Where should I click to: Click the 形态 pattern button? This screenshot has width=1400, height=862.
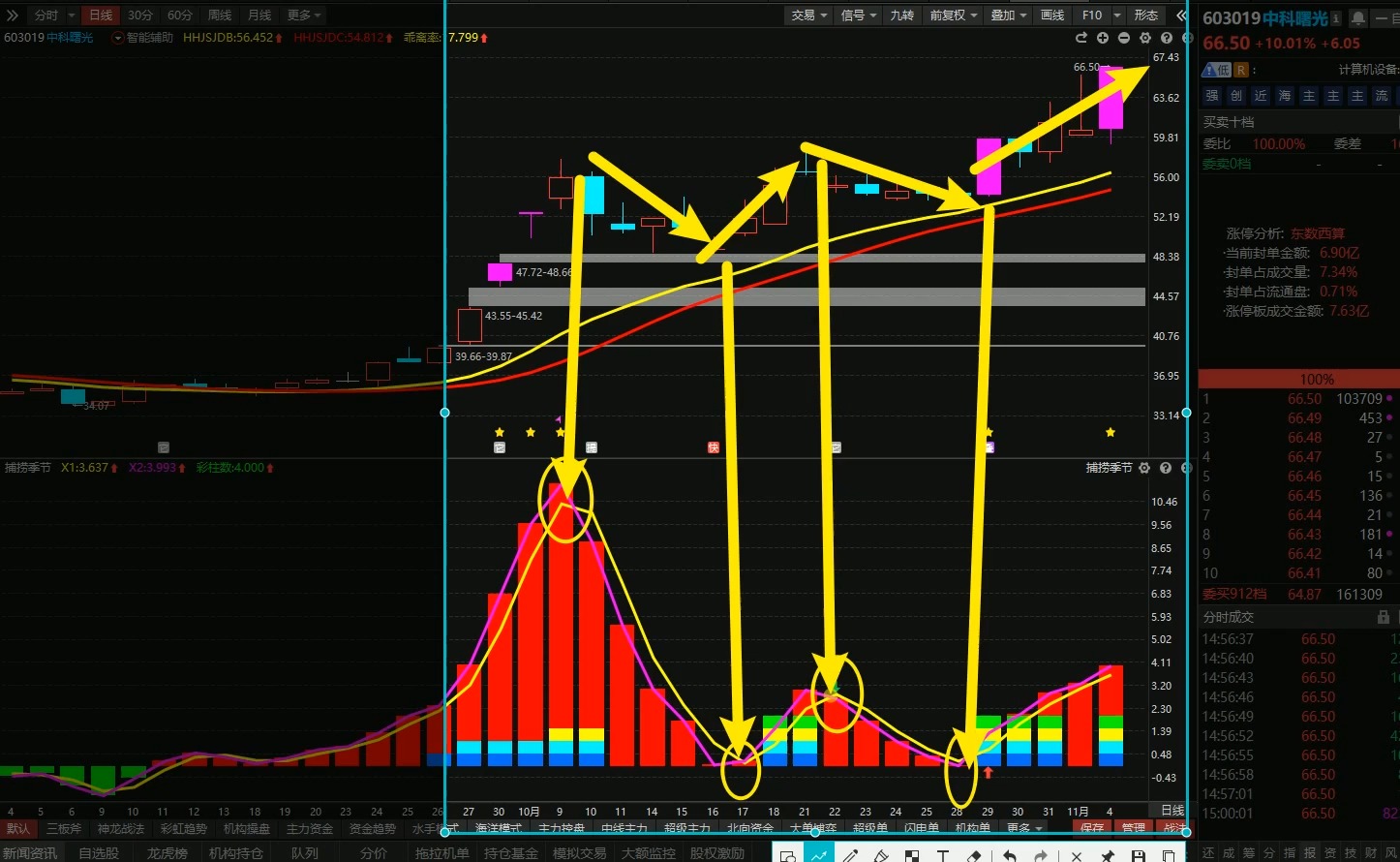pos(1146,15)
